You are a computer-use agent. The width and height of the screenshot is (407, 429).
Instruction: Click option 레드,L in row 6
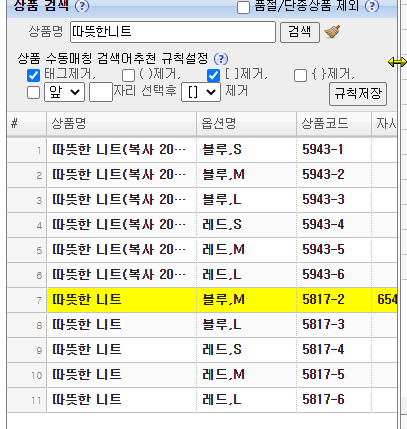[x=247, y=275]
